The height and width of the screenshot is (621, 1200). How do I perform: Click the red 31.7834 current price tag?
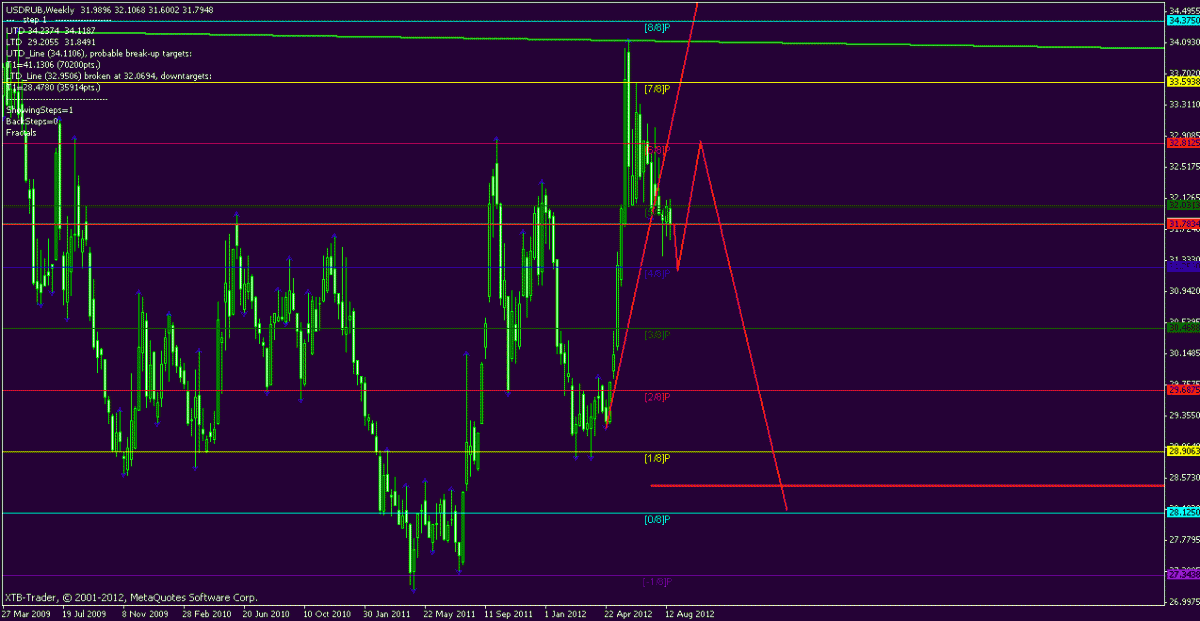click(1182, 224)
